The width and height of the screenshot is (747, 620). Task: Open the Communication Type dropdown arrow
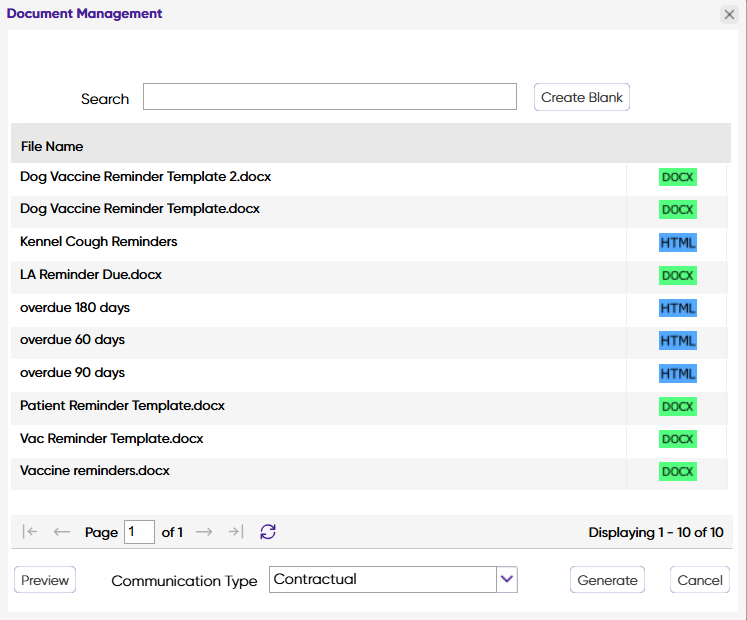pyautogui.click(x=507, y=579)
